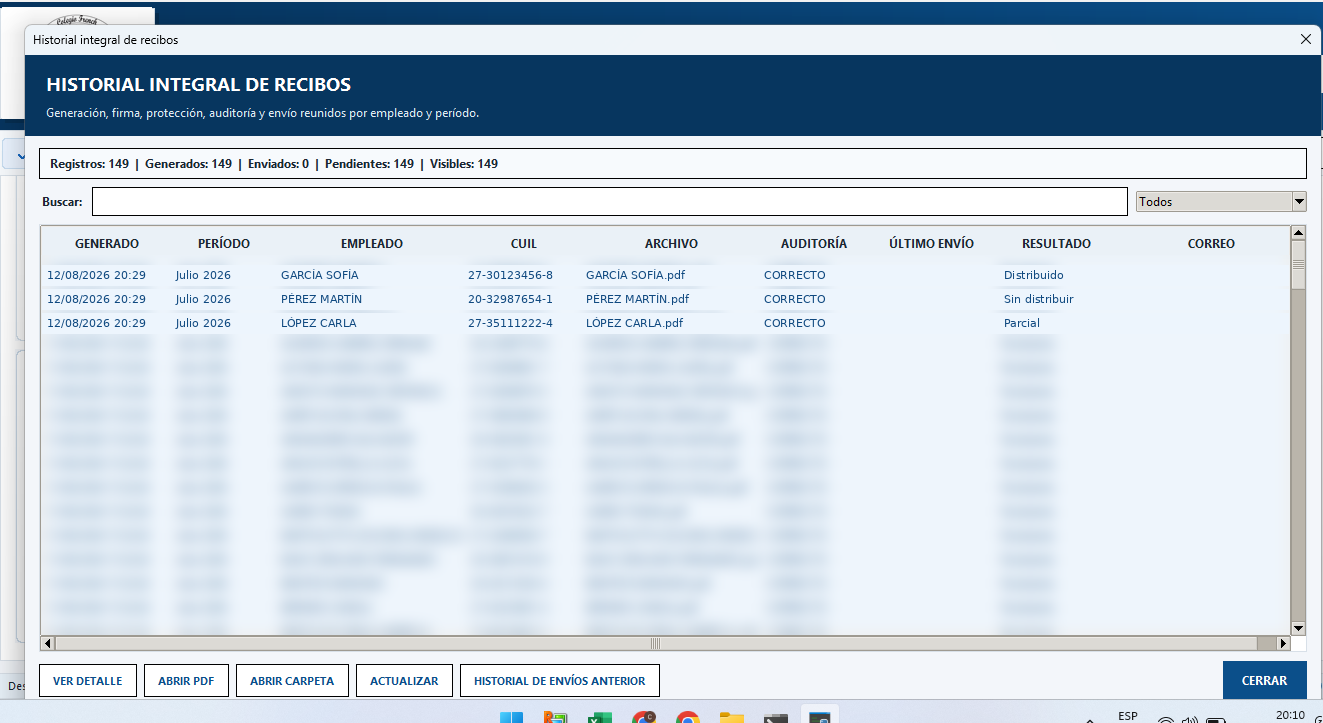Viewport: 1323px width, 723px height.
Task: Close the Historial integral de recibos window
Action: [x=1305, y=39]
